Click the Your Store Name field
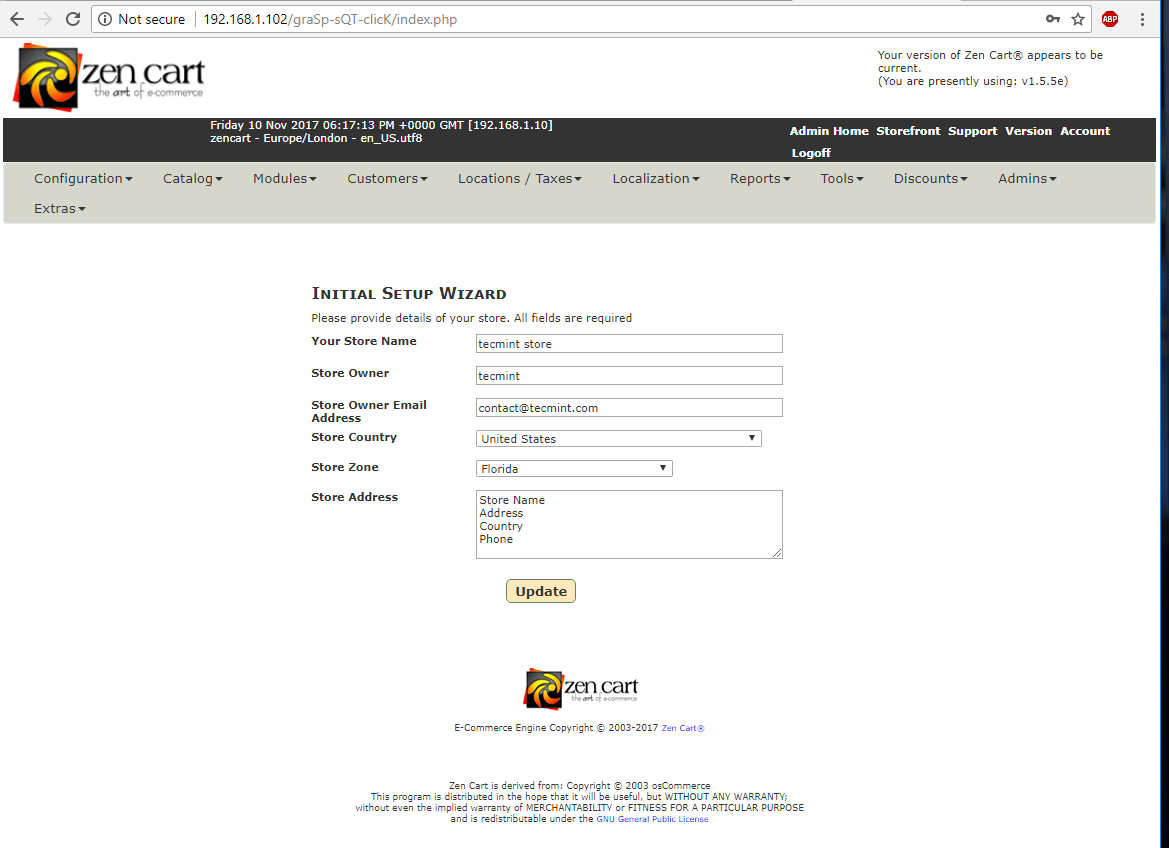1169x848 pixels. [629, 343]
